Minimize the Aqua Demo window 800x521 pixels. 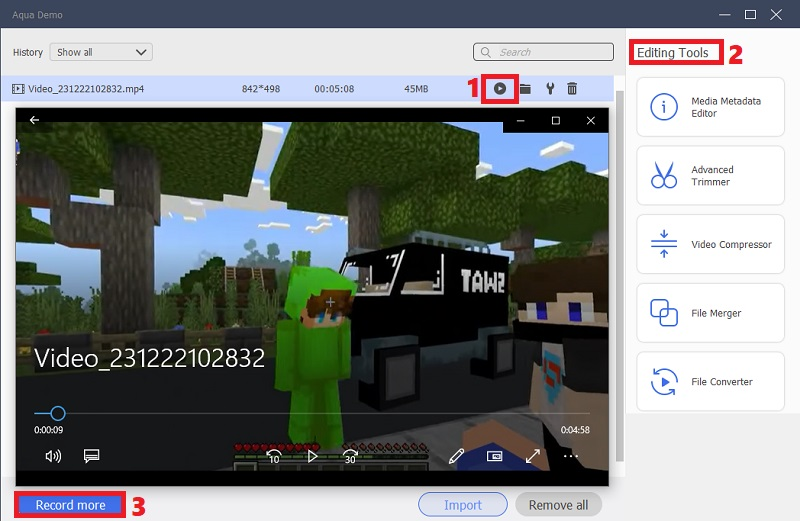tap(724, 14)
